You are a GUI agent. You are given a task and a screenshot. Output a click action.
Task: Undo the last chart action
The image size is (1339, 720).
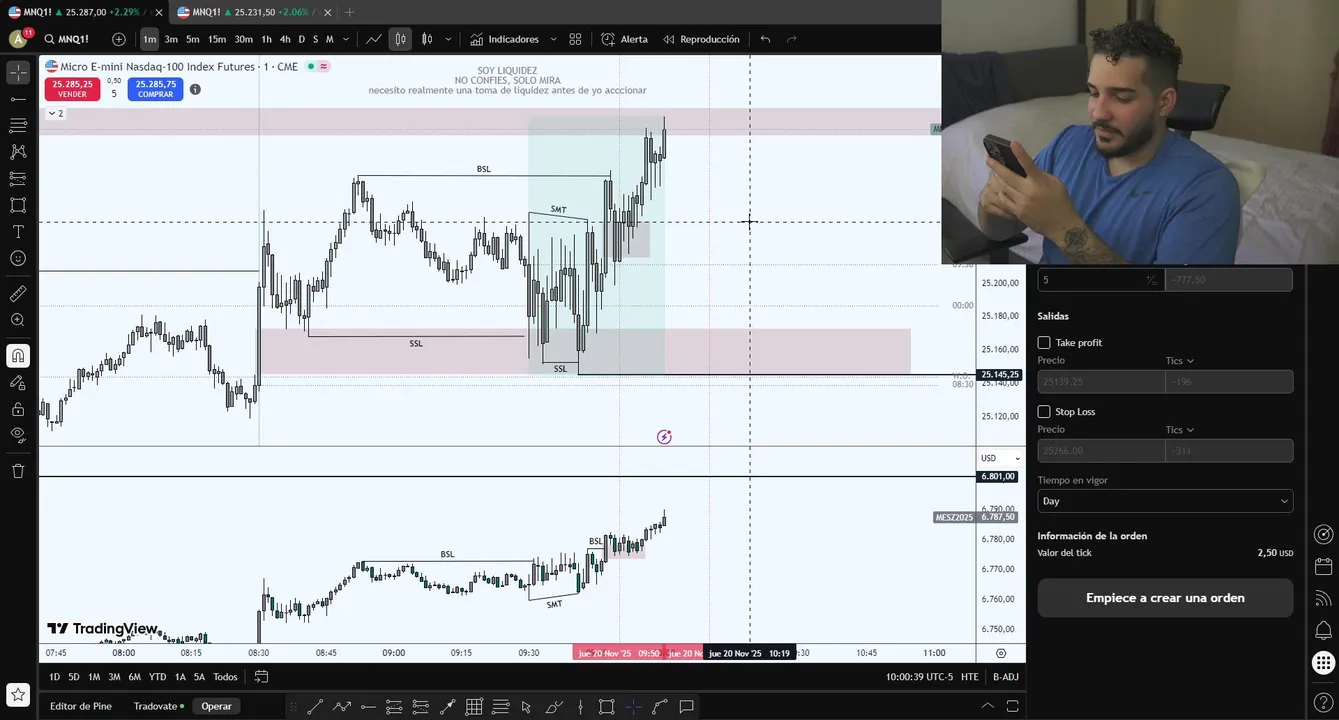(765, 39)
